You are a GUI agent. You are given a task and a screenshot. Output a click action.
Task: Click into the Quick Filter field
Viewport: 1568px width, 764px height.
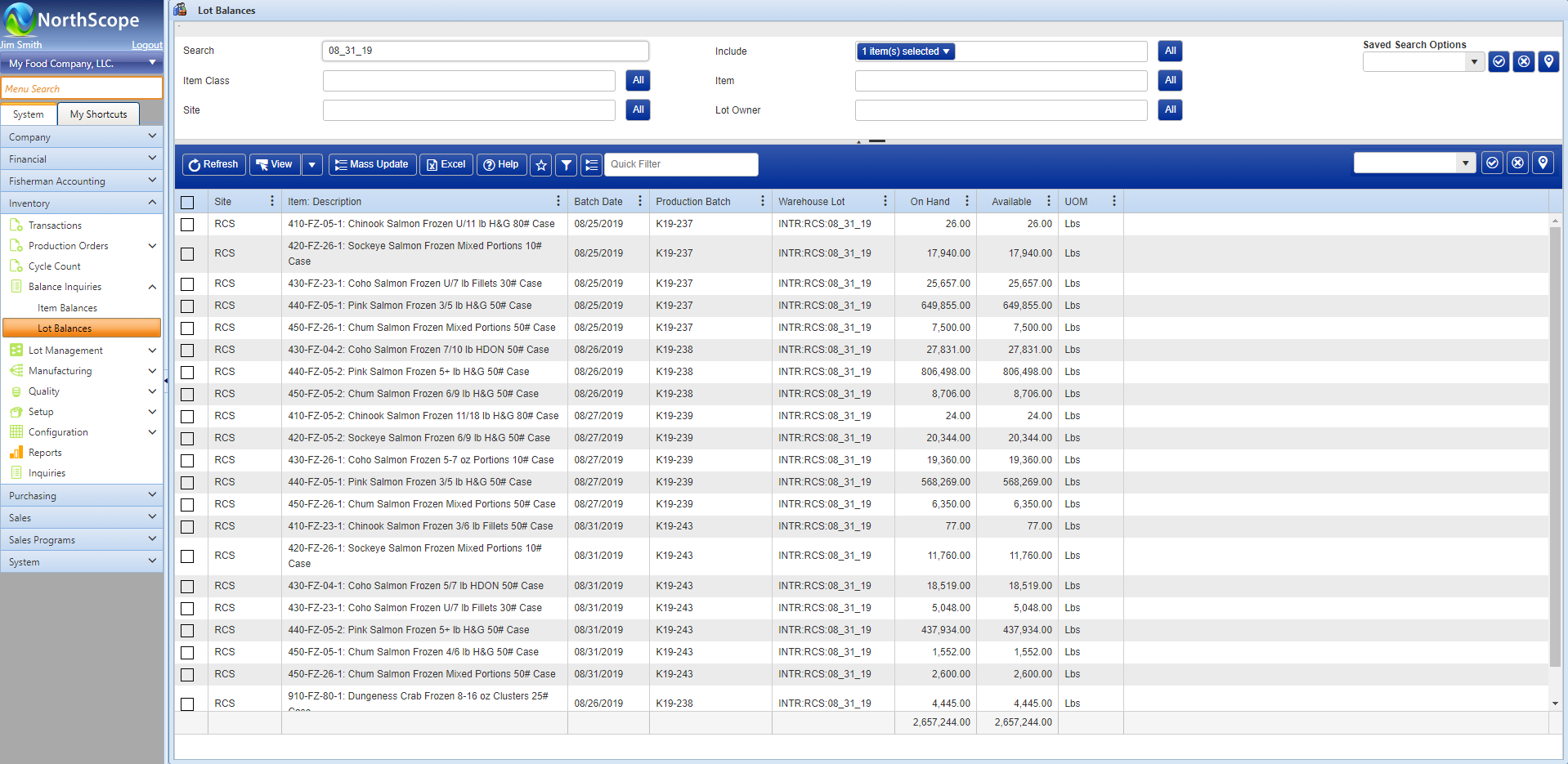point(680,165)
